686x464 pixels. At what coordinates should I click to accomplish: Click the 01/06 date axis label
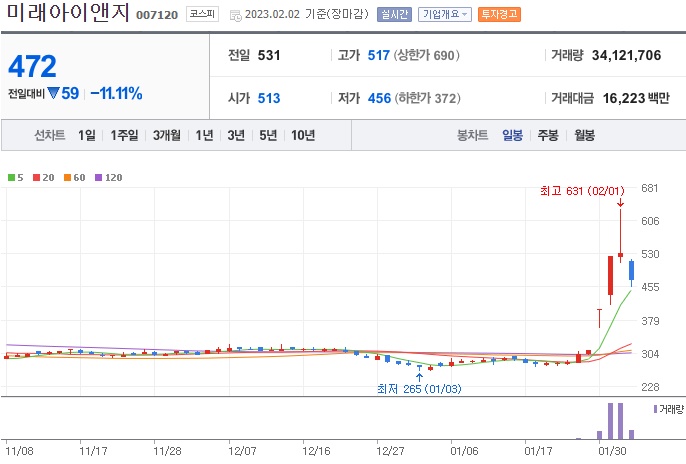pyautogui.click(x=464, y=451)
